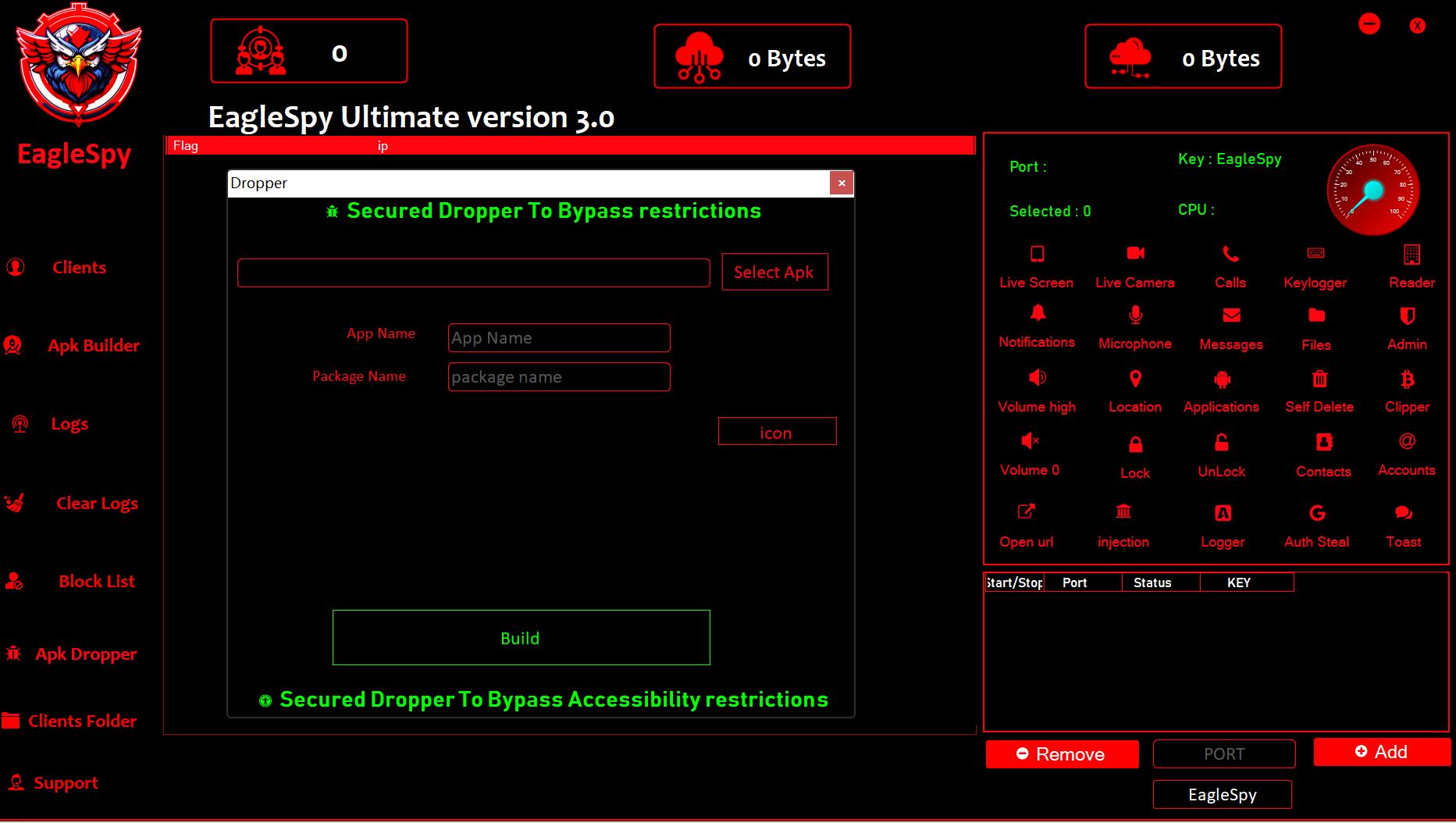
Task: Select the Applications android icon
Action: point(1223,379)
